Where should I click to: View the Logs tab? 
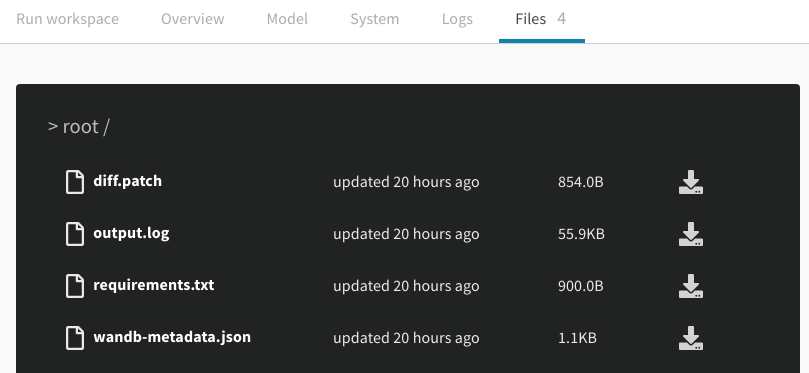(x=457, y=19)
